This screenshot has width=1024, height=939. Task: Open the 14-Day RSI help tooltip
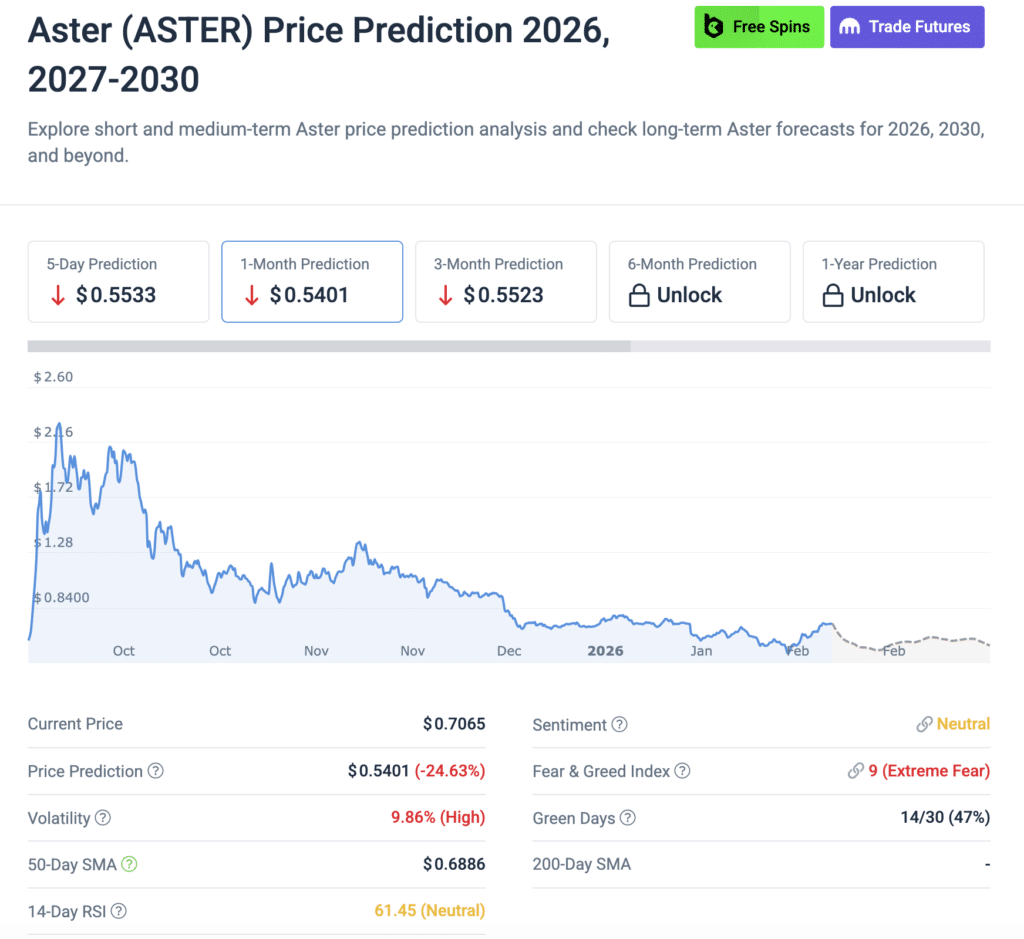(x=119, y=911)
